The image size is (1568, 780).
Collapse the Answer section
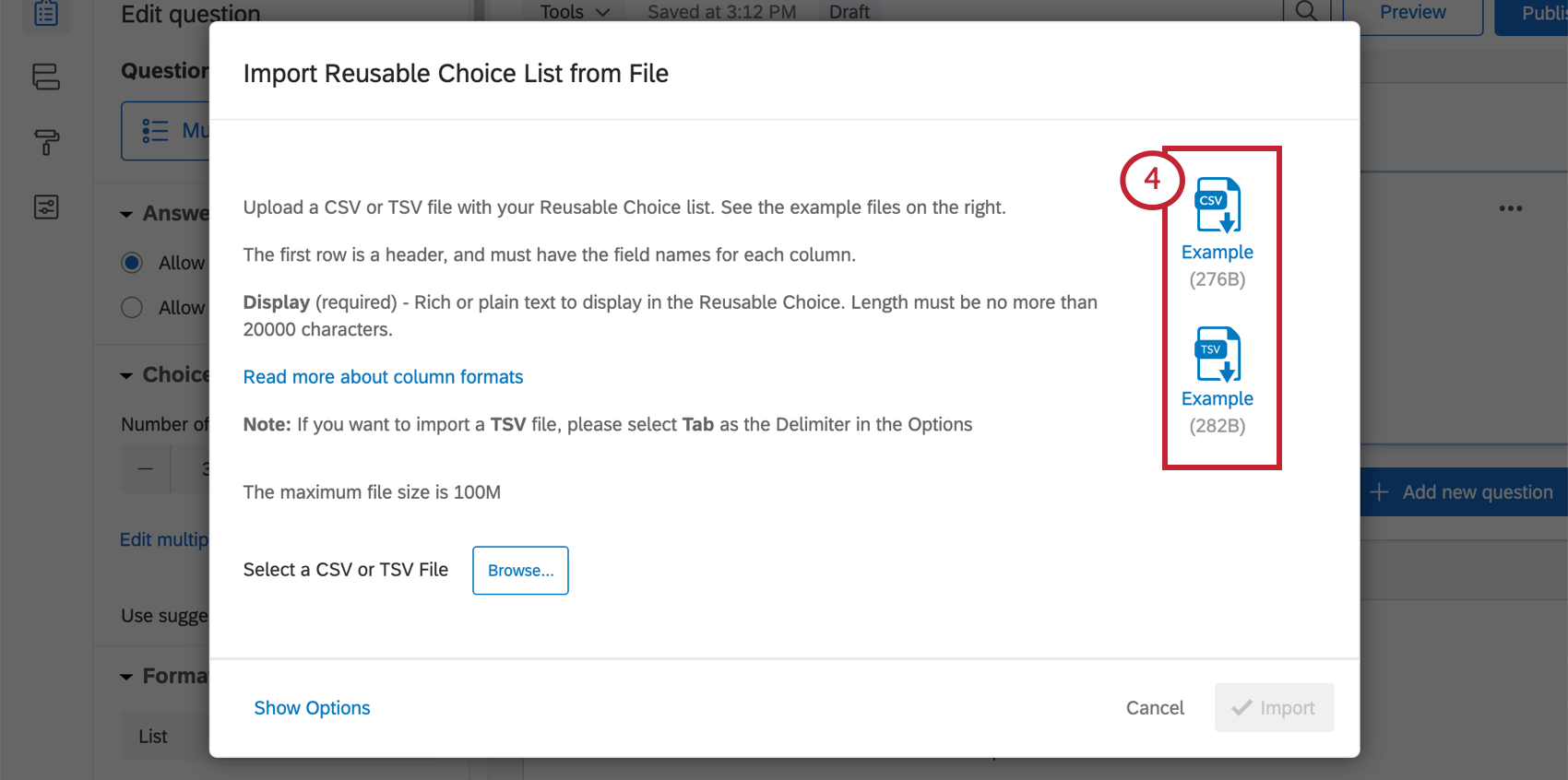127,213
